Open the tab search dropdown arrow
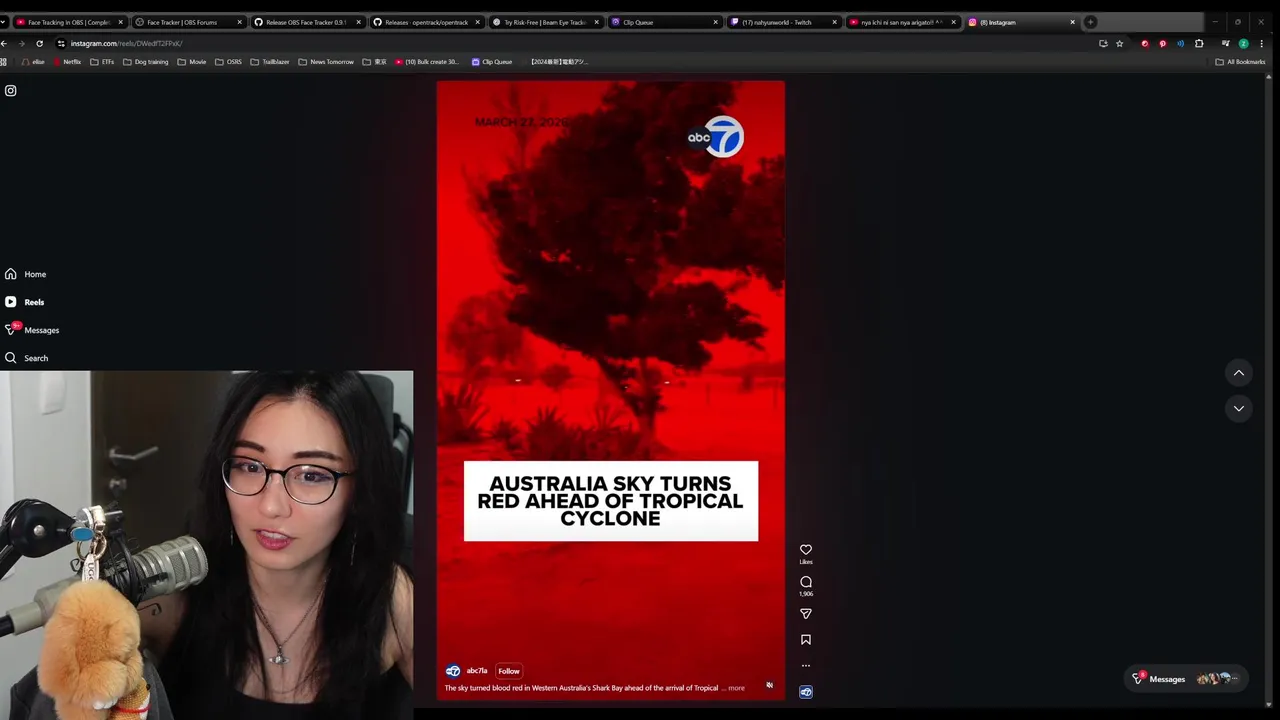The width and height of the screenshot is (1280, 720). tap(4, 22)
